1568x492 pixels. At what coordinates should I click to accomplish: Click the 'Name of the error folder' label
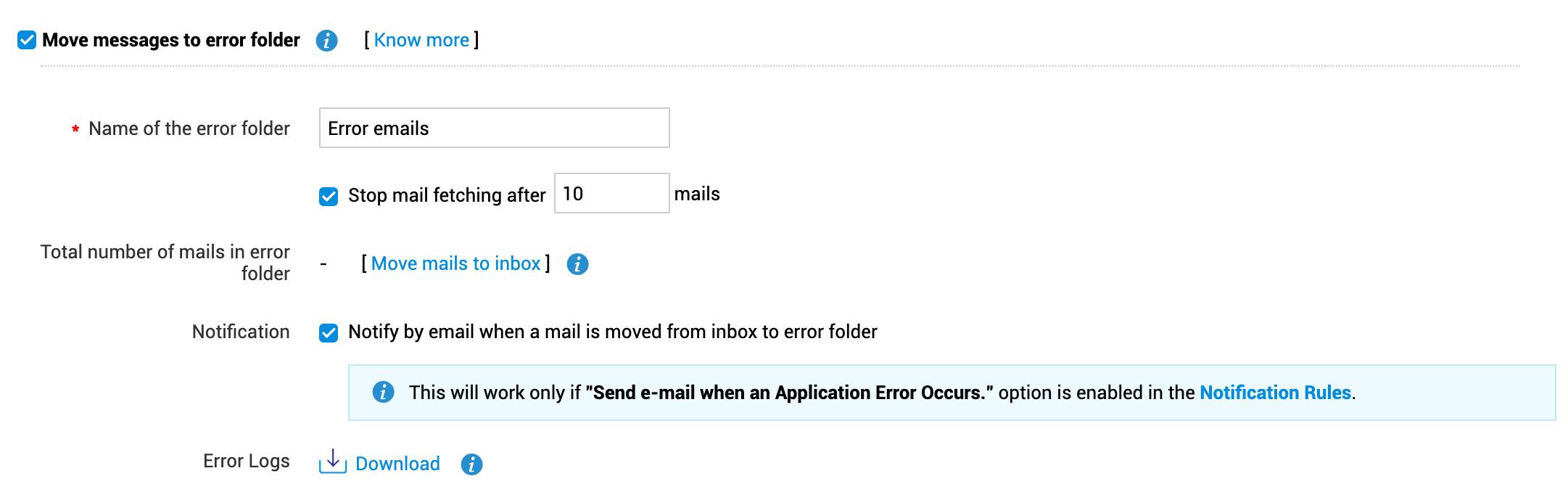coord(189,128)
